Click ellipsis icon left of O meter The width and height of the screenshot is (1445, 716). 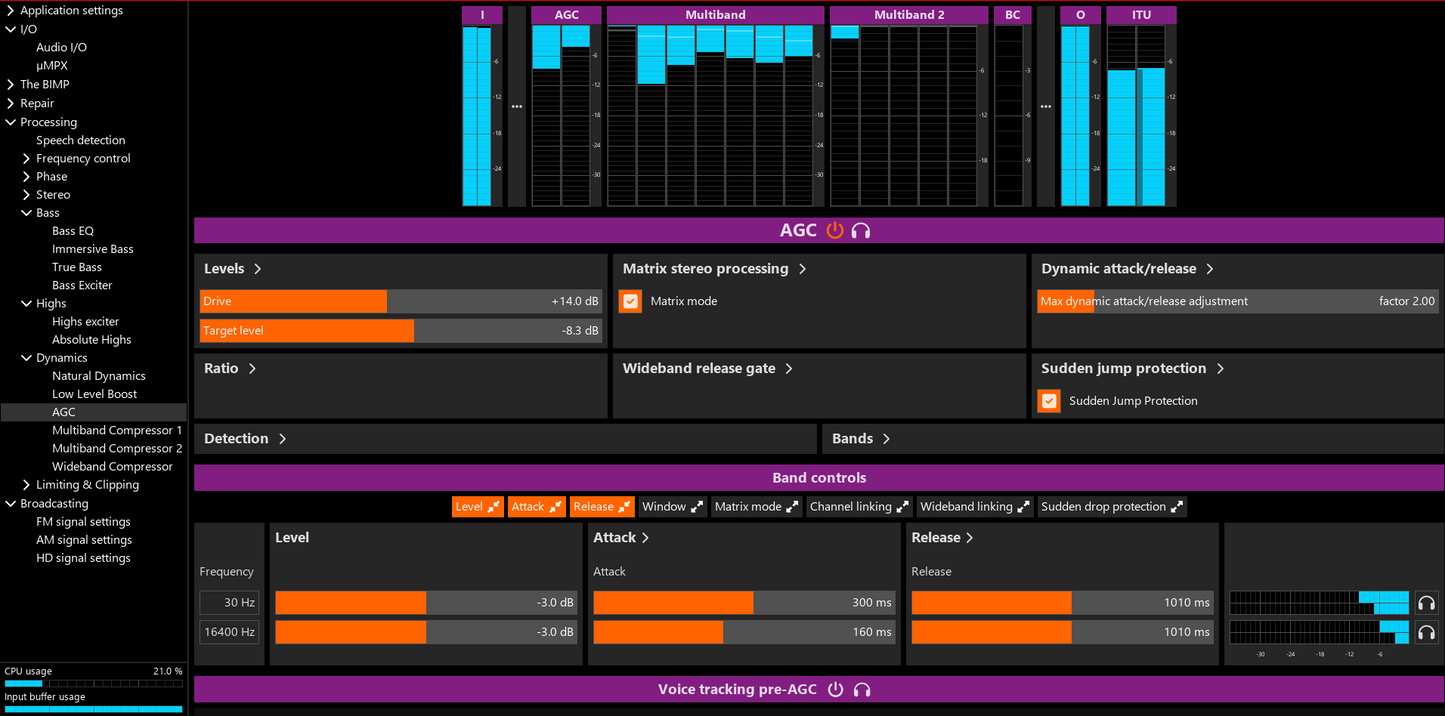pyautogui.click(x=1046, y=106)
